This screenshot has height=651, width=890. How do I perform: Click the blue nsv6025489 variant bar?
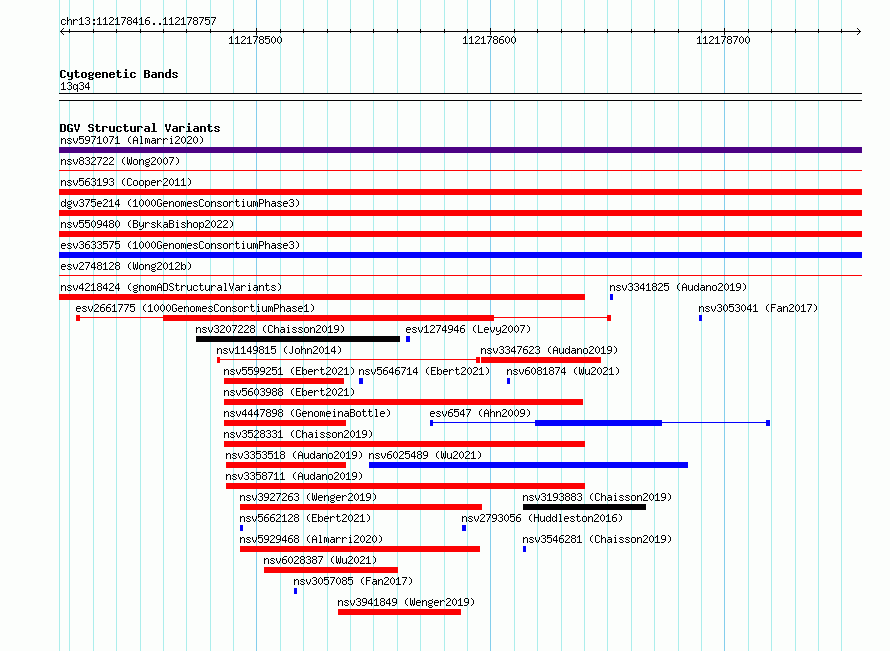pos(528,465)
